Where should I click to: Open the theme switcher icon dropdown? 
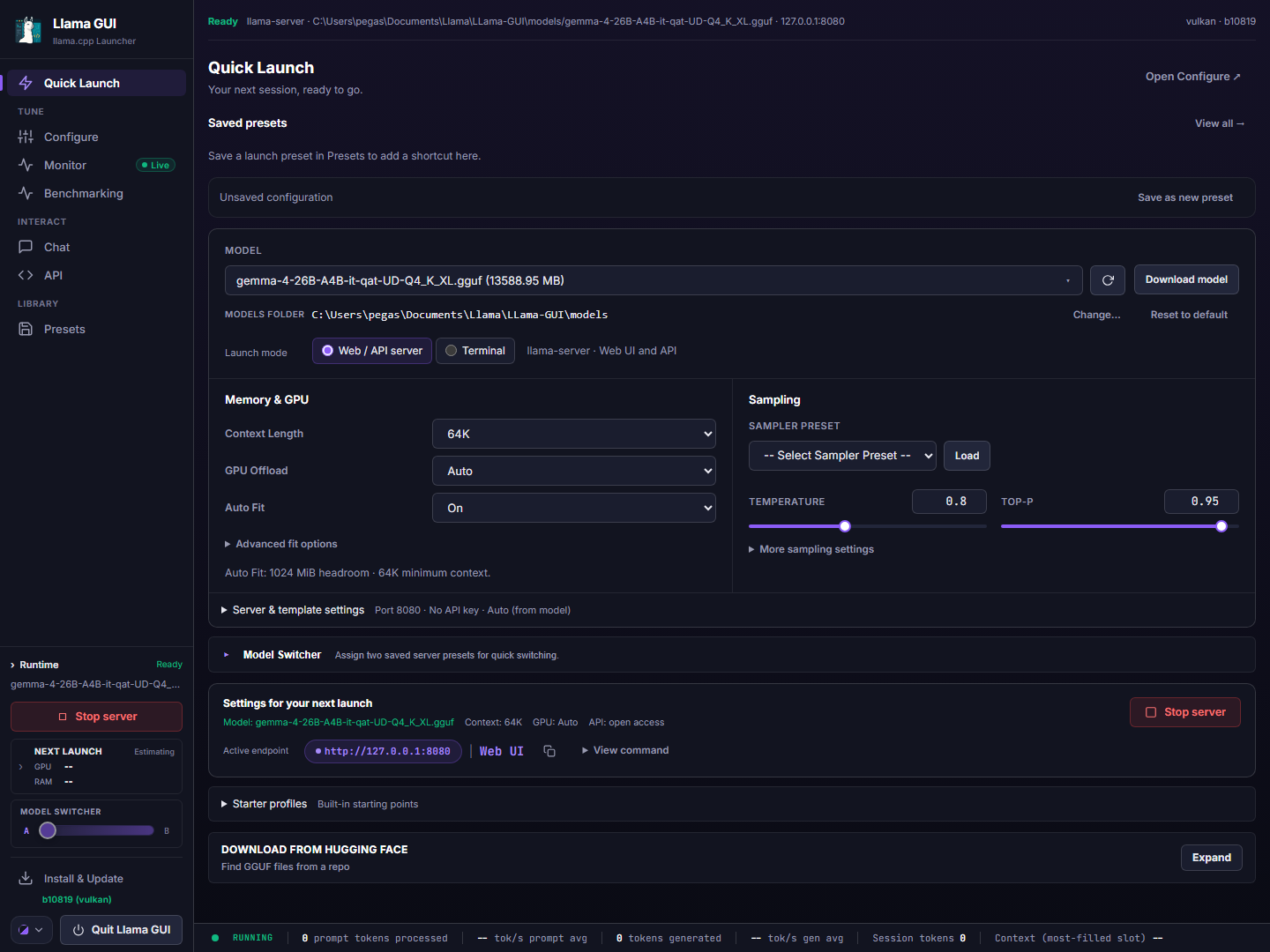tap(32, 930)
